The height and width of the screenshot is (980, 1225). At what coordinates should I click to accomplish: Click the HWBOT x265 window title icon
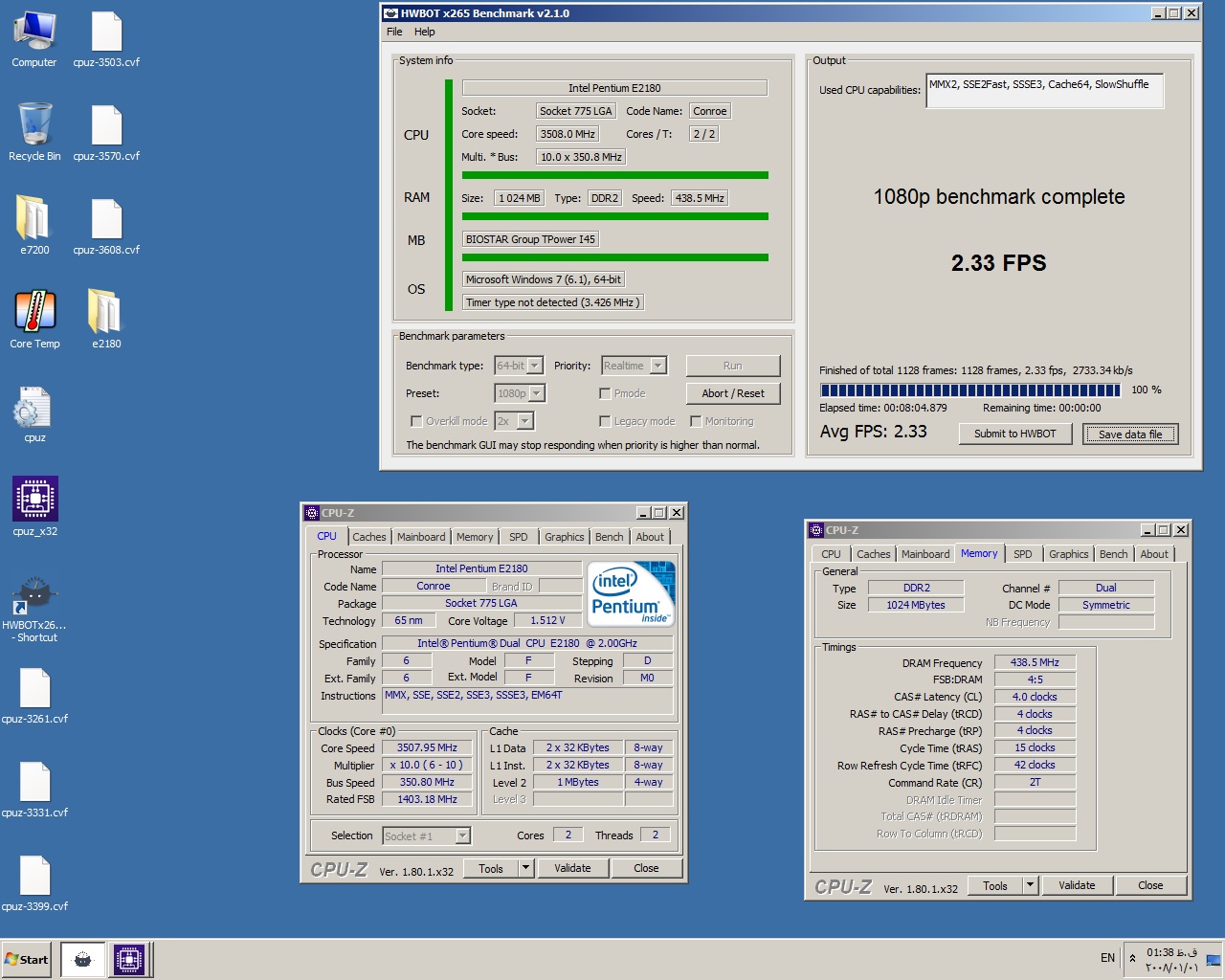point(390,13)
